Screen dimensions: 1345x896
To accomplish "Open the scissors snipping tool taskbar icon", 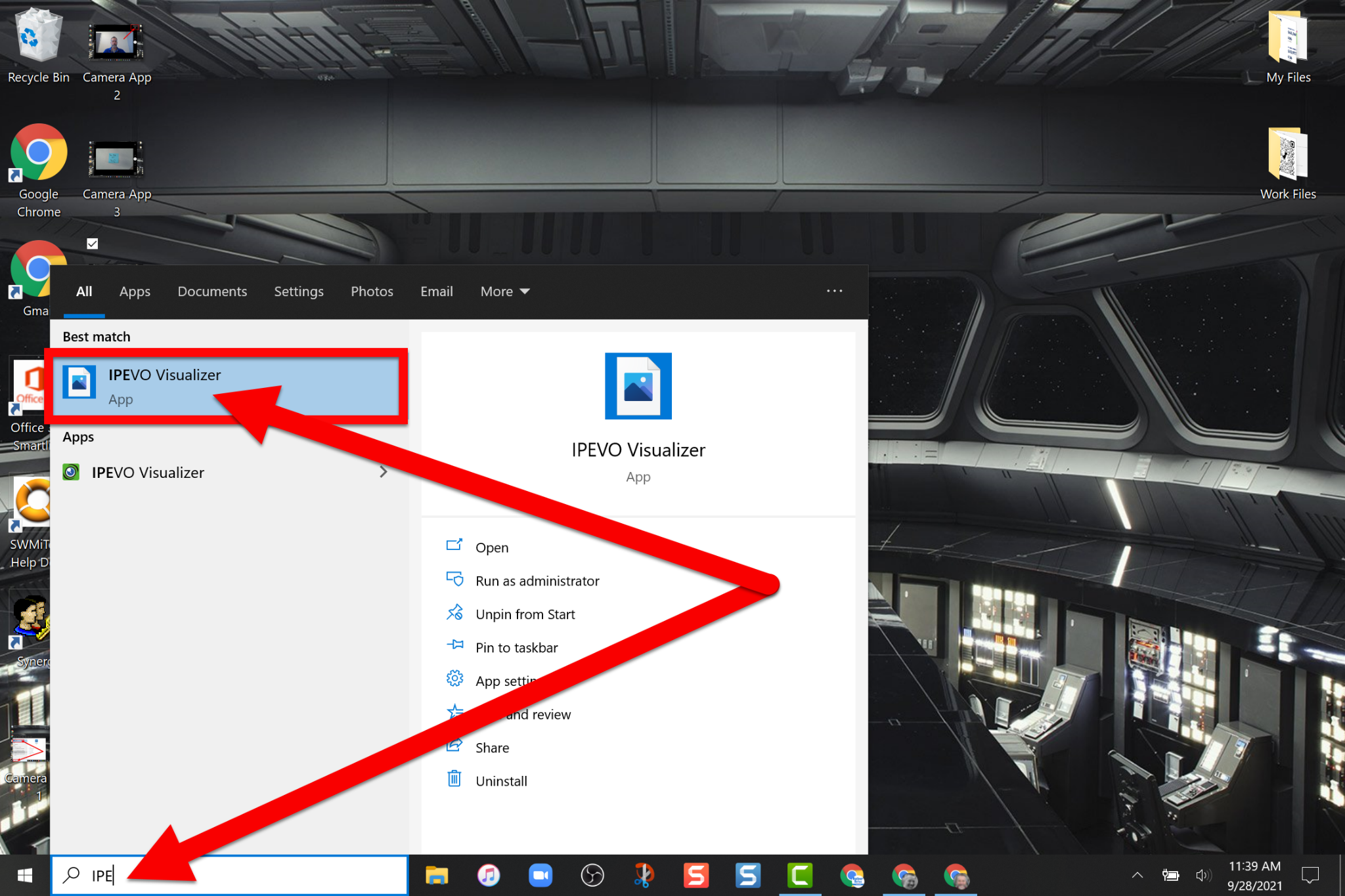I will [x=644, y=875].
